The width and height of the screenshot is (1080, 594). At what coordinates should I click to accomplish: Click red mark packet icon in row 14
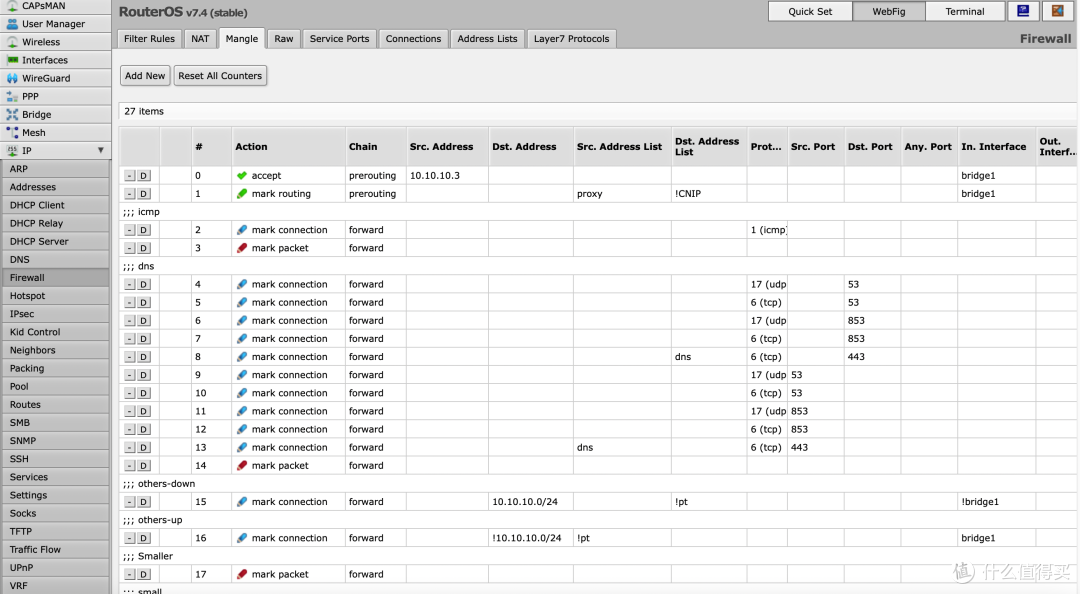coord(242,466)
